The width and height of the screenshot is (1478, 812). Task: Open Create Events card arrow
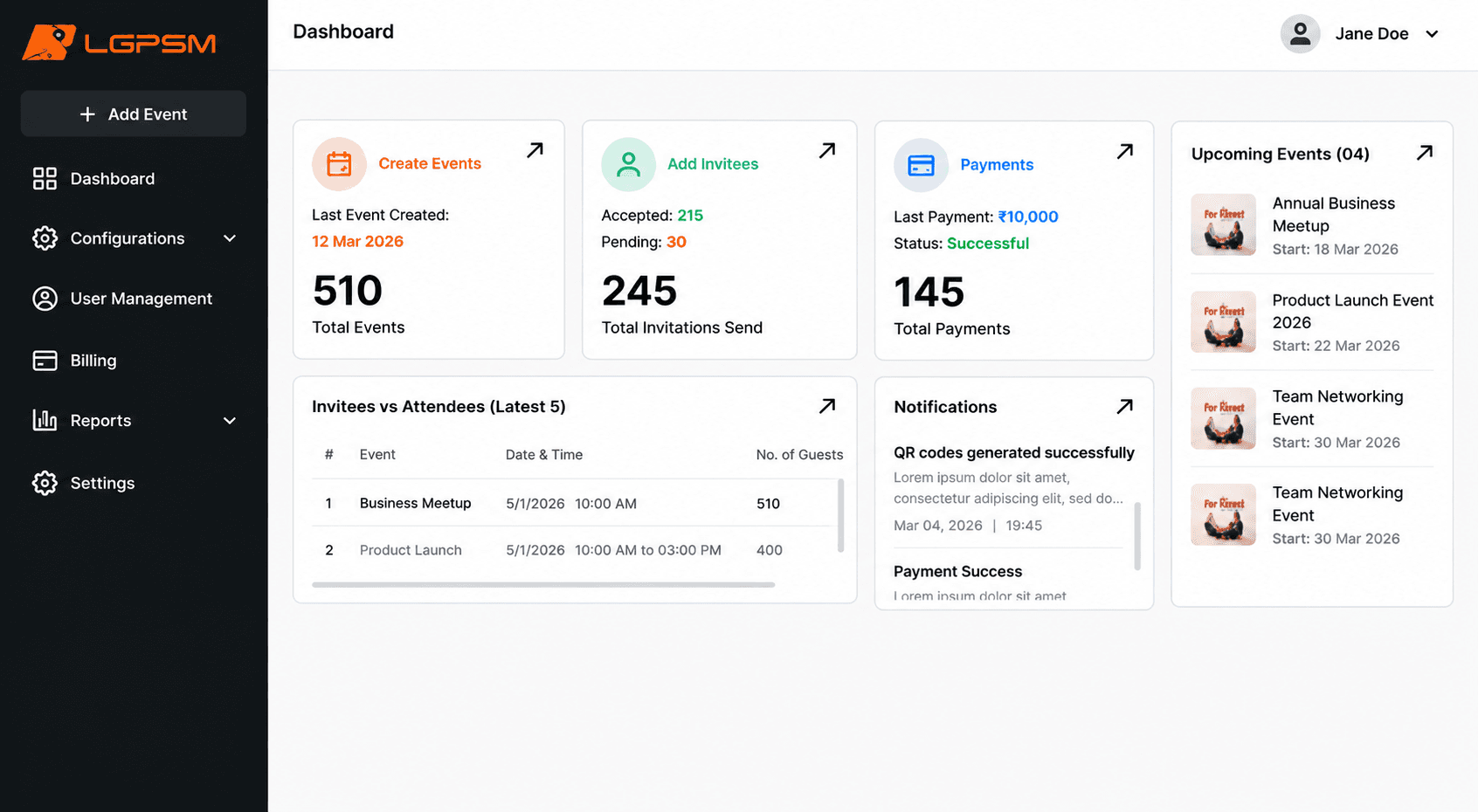click(535, 150)
